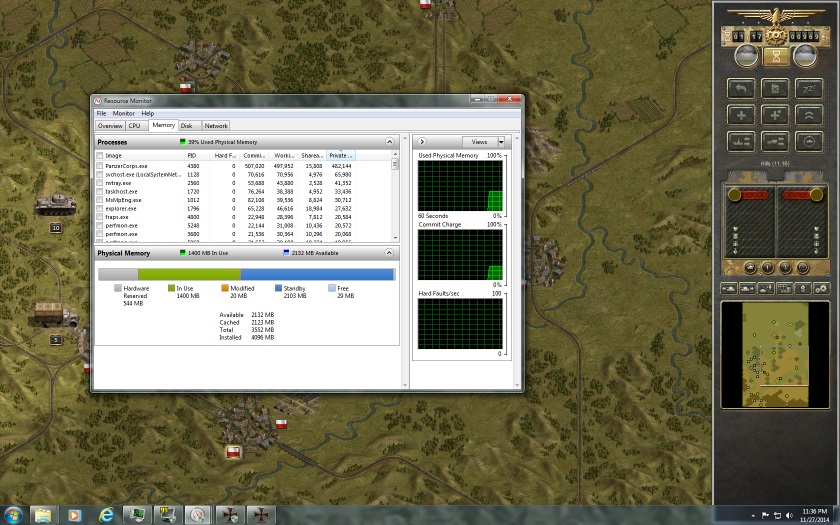Switch to the CPU tab
The height and width of the screenshot is (525, 840).
[x=134, y=126]
